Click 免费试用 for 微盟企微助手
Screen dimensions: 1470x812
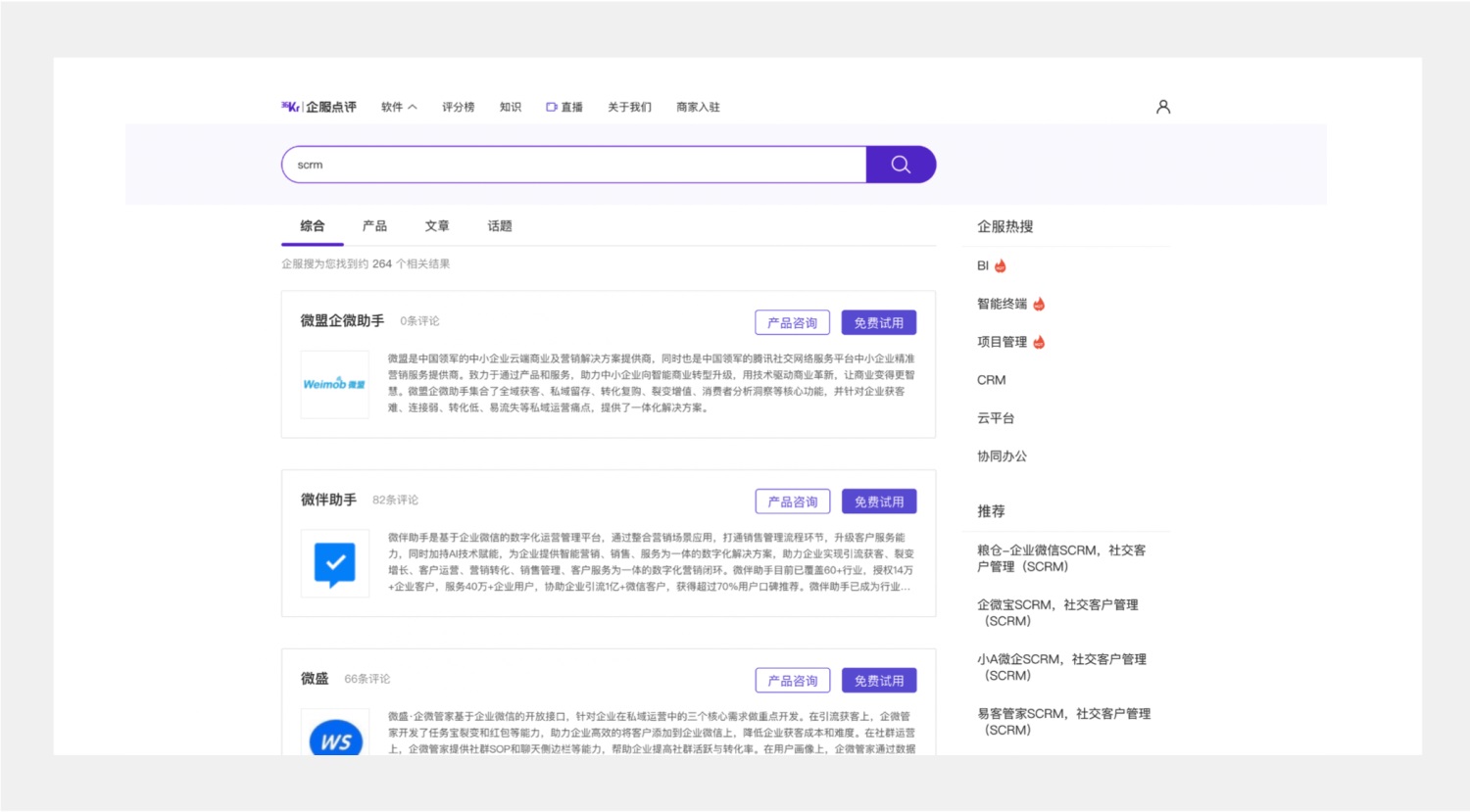click(878, 322)
